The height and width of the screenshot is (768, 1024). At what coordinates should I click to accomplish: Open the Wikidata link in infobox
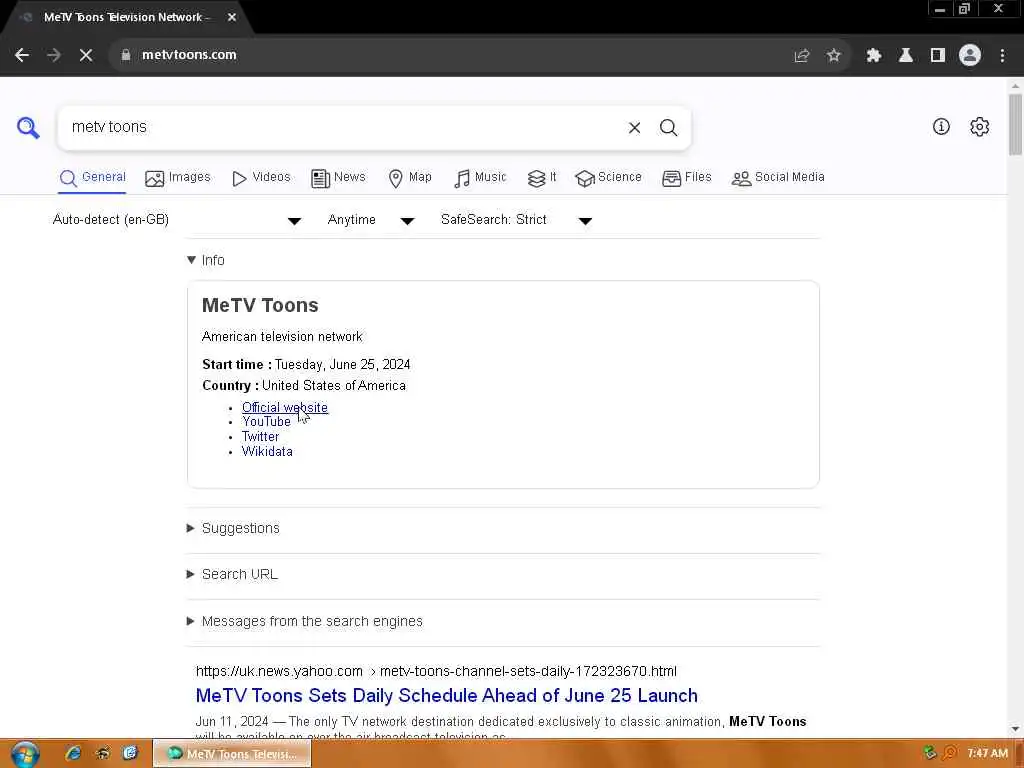point(267,452)
